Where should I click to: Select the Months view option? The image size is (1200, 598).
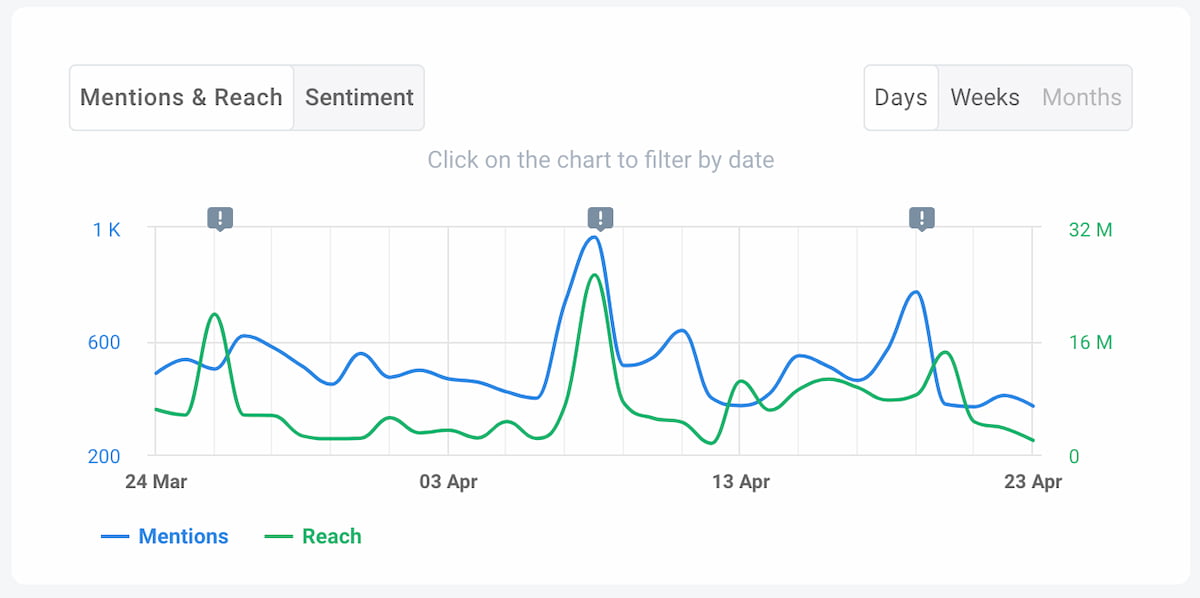1081,97
